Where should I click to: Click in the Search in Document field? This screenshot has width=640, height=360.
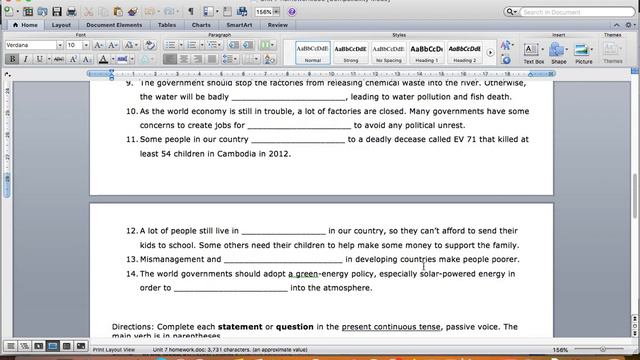(x=577, y=12)
